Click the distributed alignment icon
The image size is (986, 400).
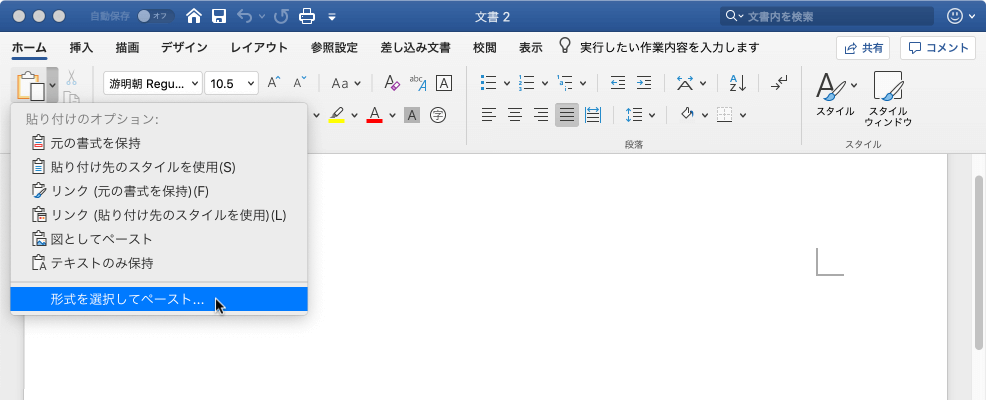coord(593,115)
